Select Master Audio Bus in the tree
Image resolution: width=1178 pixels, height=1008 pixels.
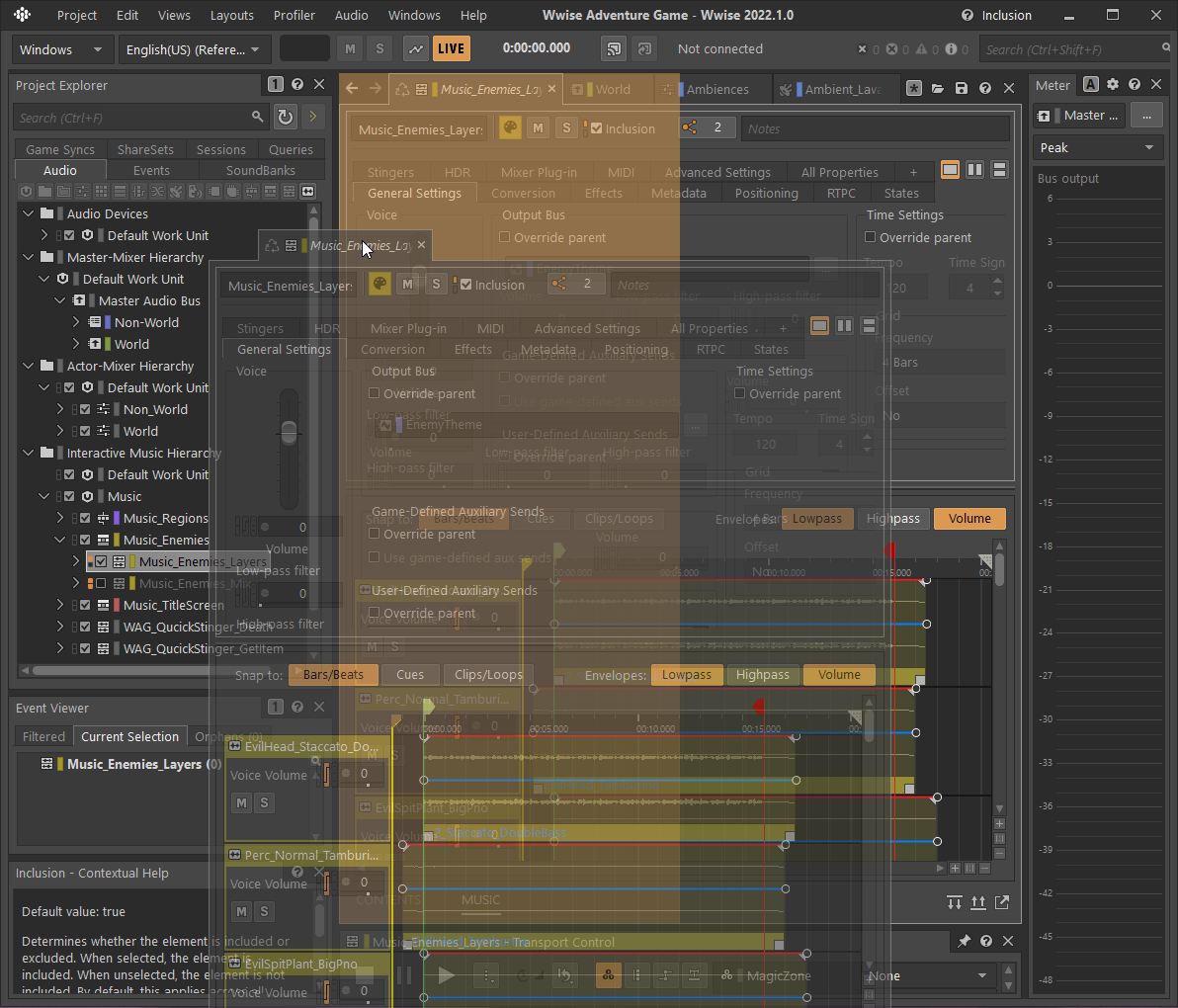[149, 301]
